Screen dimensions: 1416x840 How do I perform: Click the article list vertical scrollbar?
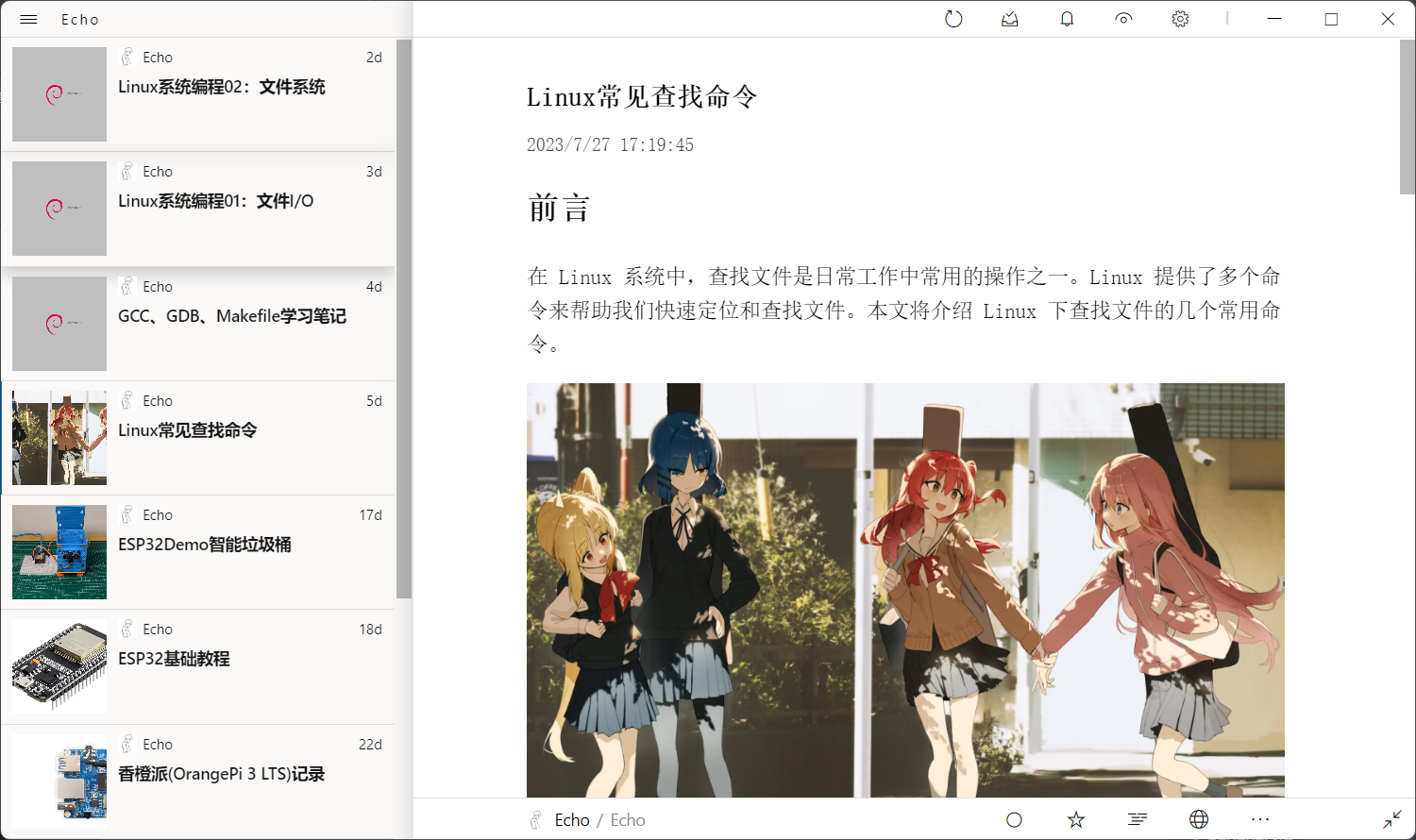point(404,319)
